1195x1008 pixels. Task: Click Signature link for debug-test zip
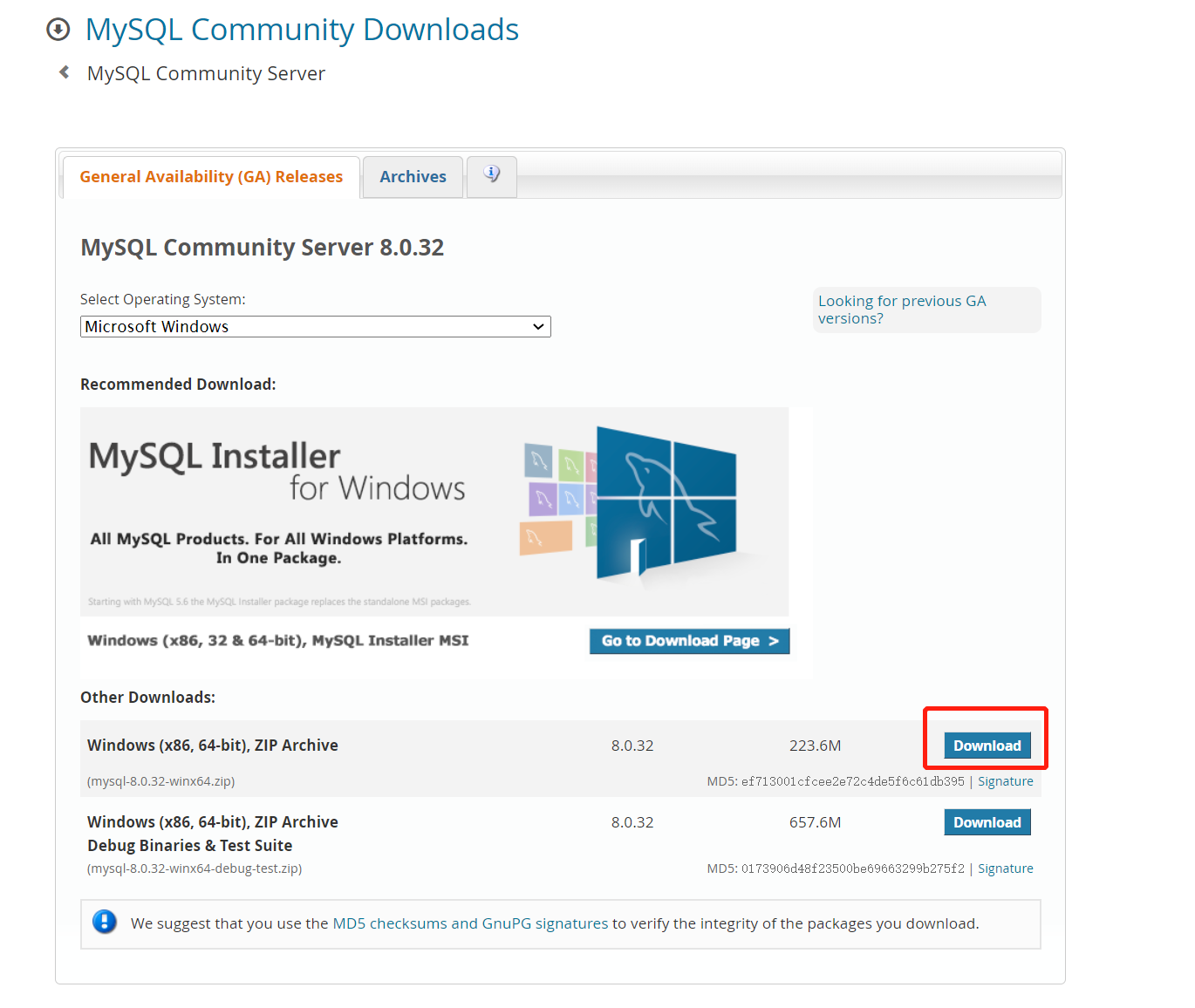(x=1005, y=868)
